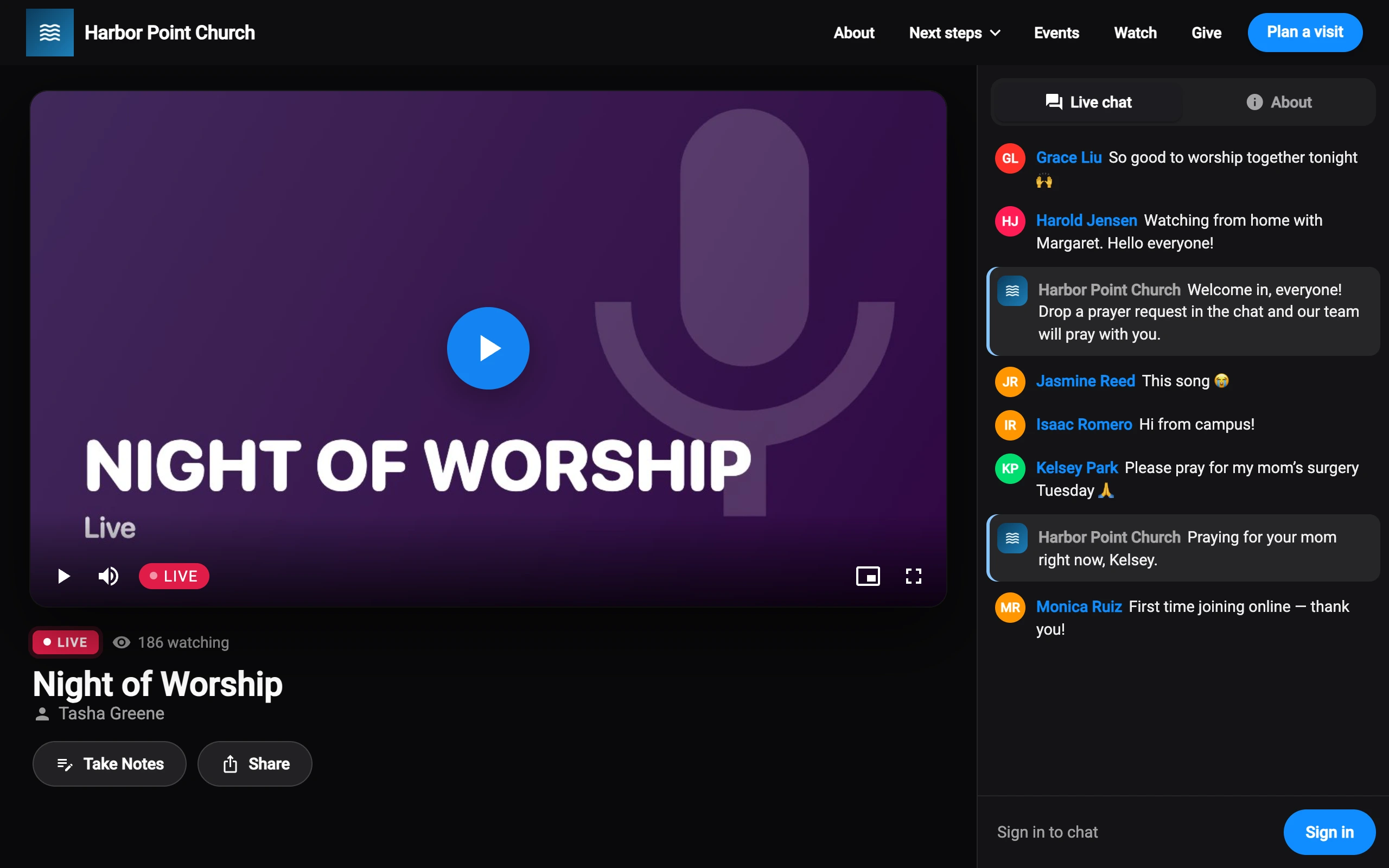Open Take Notes
1389x868 pixels.
tap(110, 763)
